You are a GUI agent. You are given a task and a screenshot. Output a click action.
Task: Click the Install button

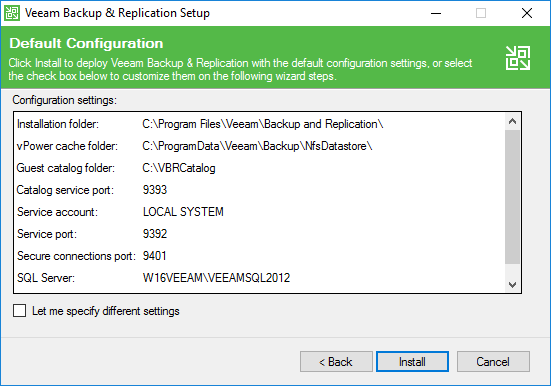412,361
